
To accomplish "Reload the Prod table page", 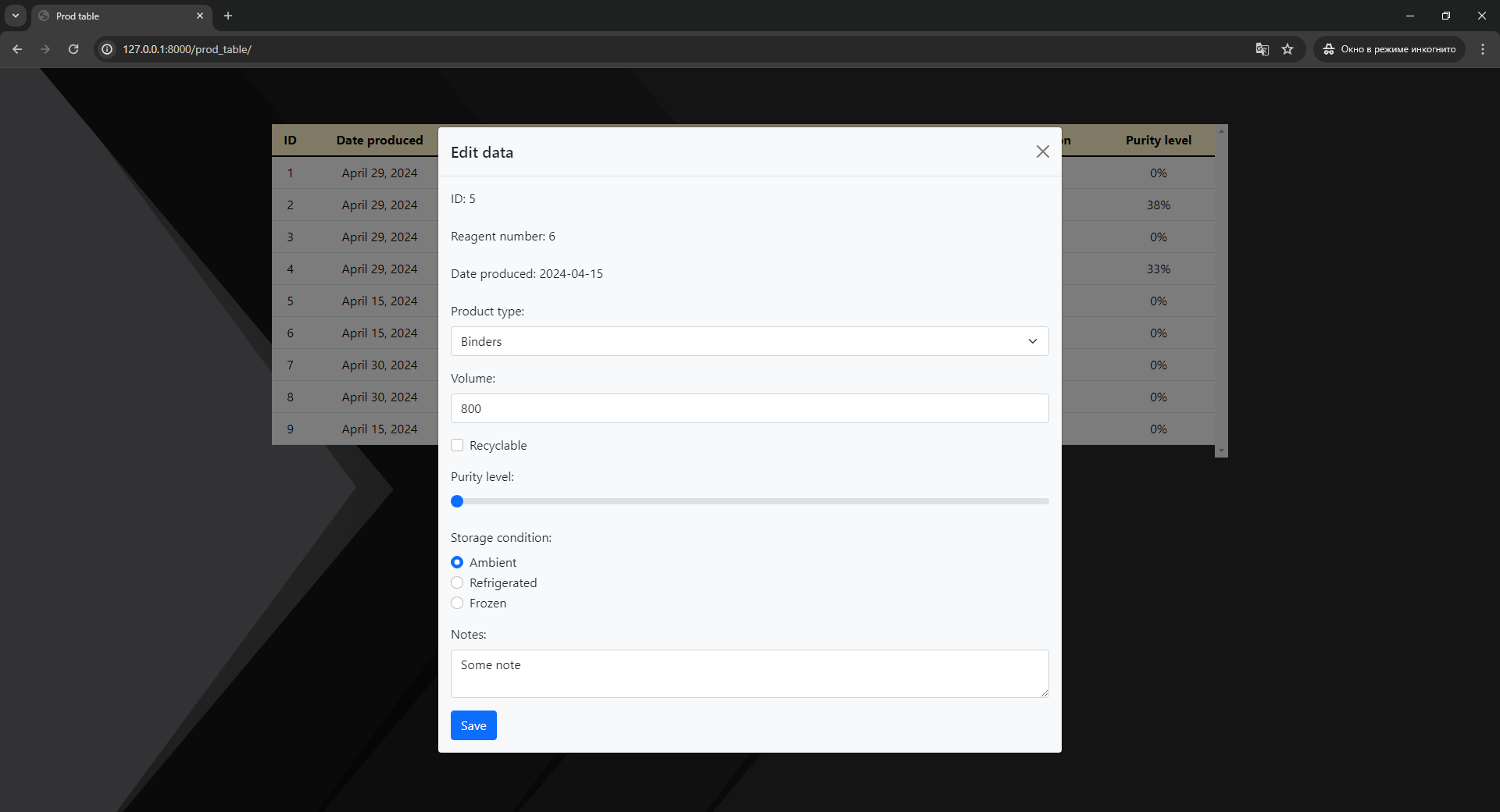I will pyautogui.click(x=73, y=48).
